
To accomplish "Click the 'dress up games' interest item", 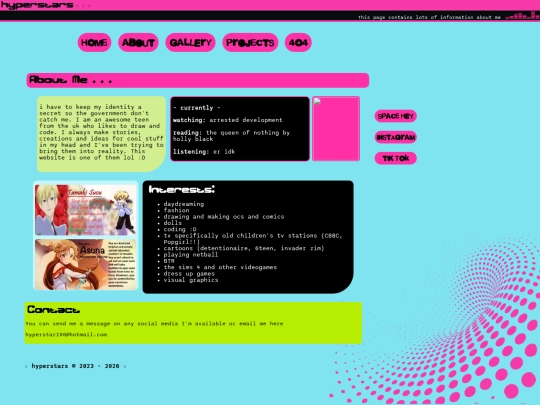I will coord(189,273).
